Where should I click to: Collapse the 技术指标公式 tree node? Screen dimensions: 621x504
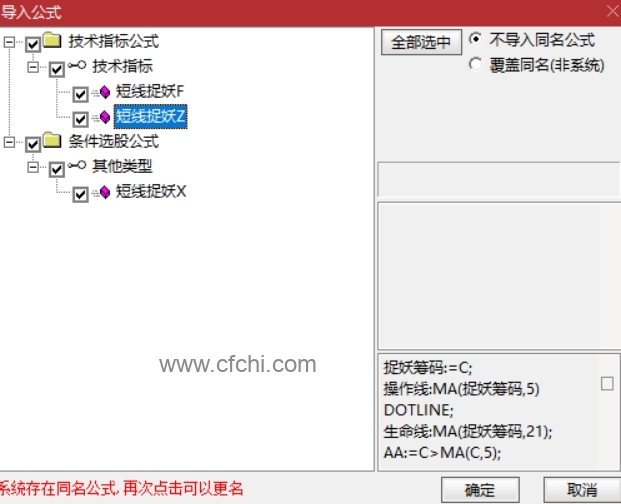(x=9, y=42)
